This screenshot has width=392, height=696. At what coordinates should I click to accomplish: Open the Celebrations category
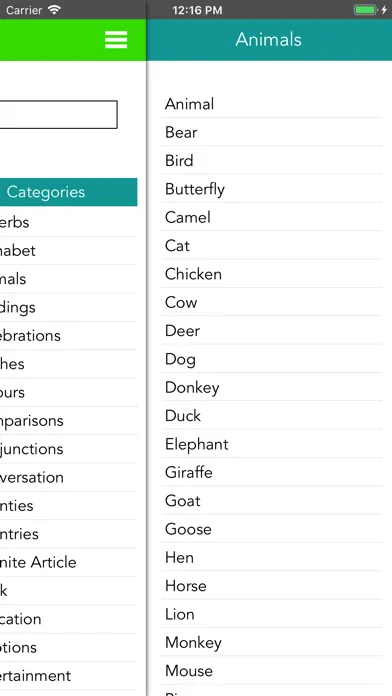(68, 336)
